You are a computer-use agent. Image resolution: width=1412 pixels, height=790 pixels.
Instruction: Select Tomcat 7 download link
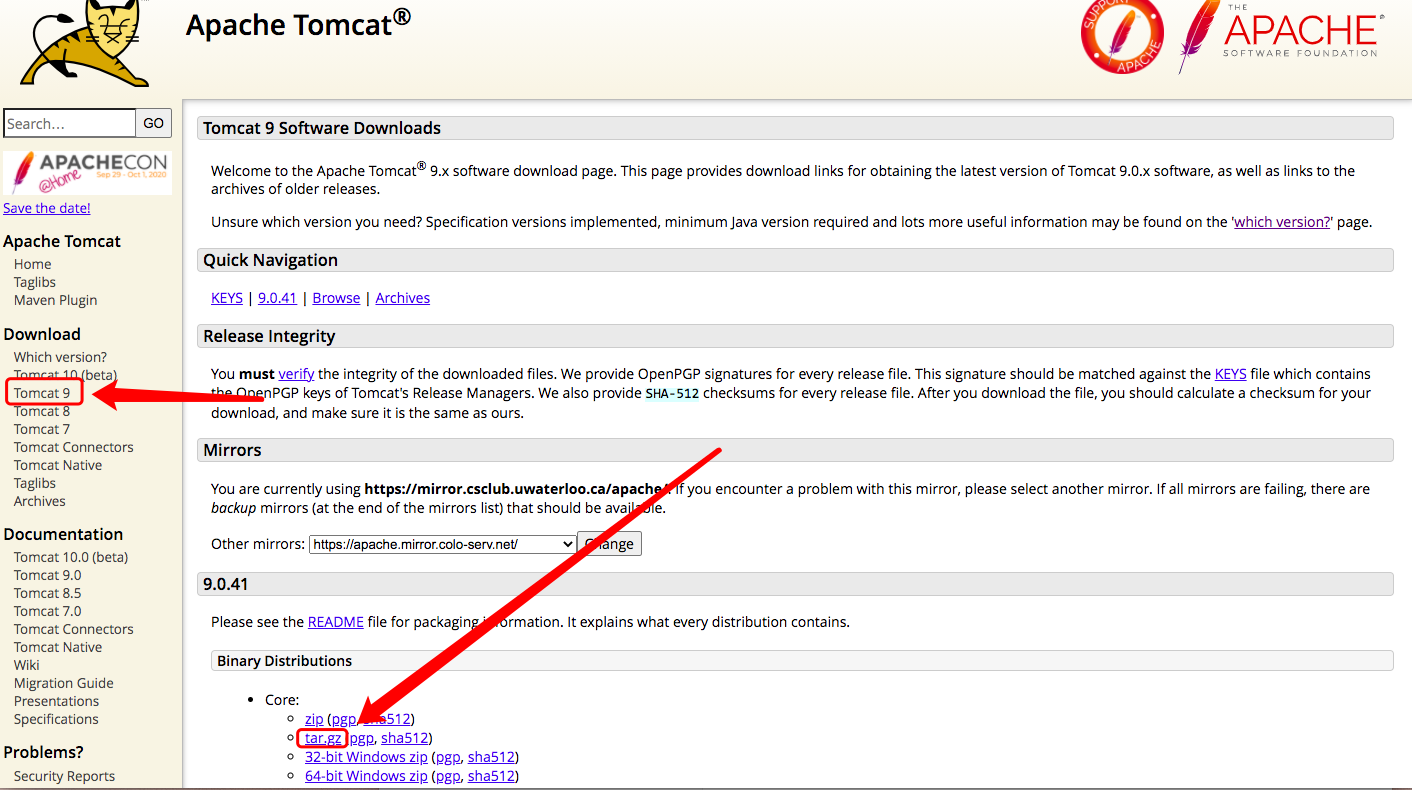click(x=42, y=429)
